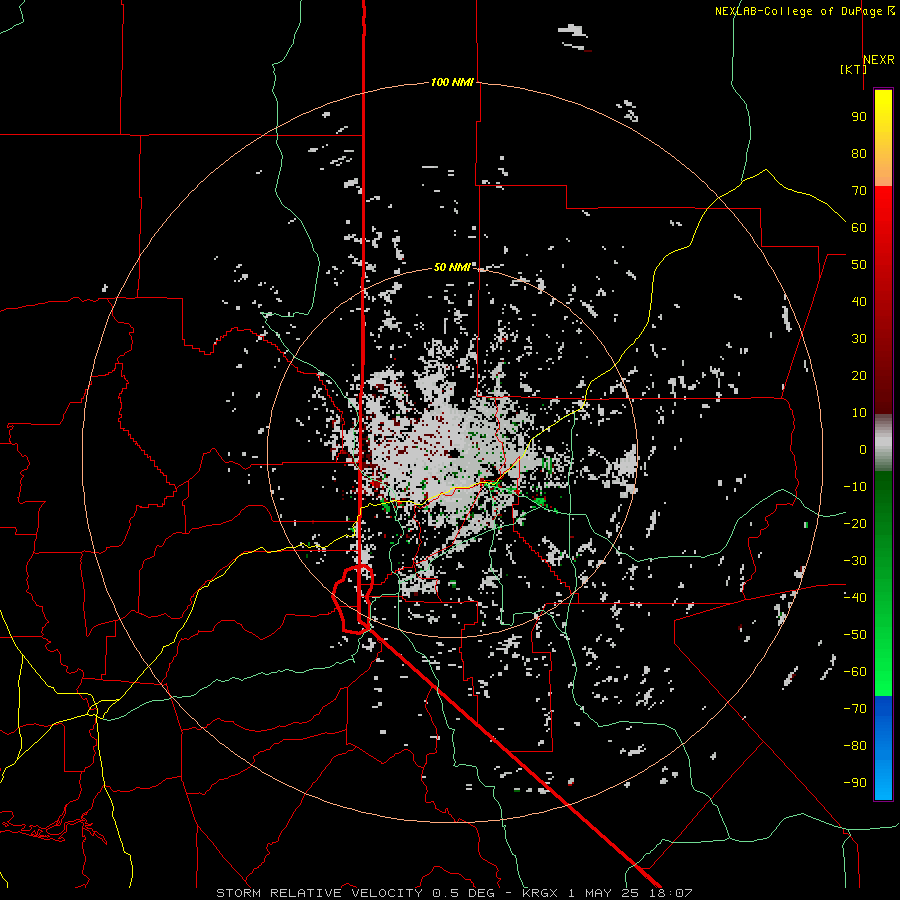
Task: Click the -70 value on velocity scale
Action: 855,709
